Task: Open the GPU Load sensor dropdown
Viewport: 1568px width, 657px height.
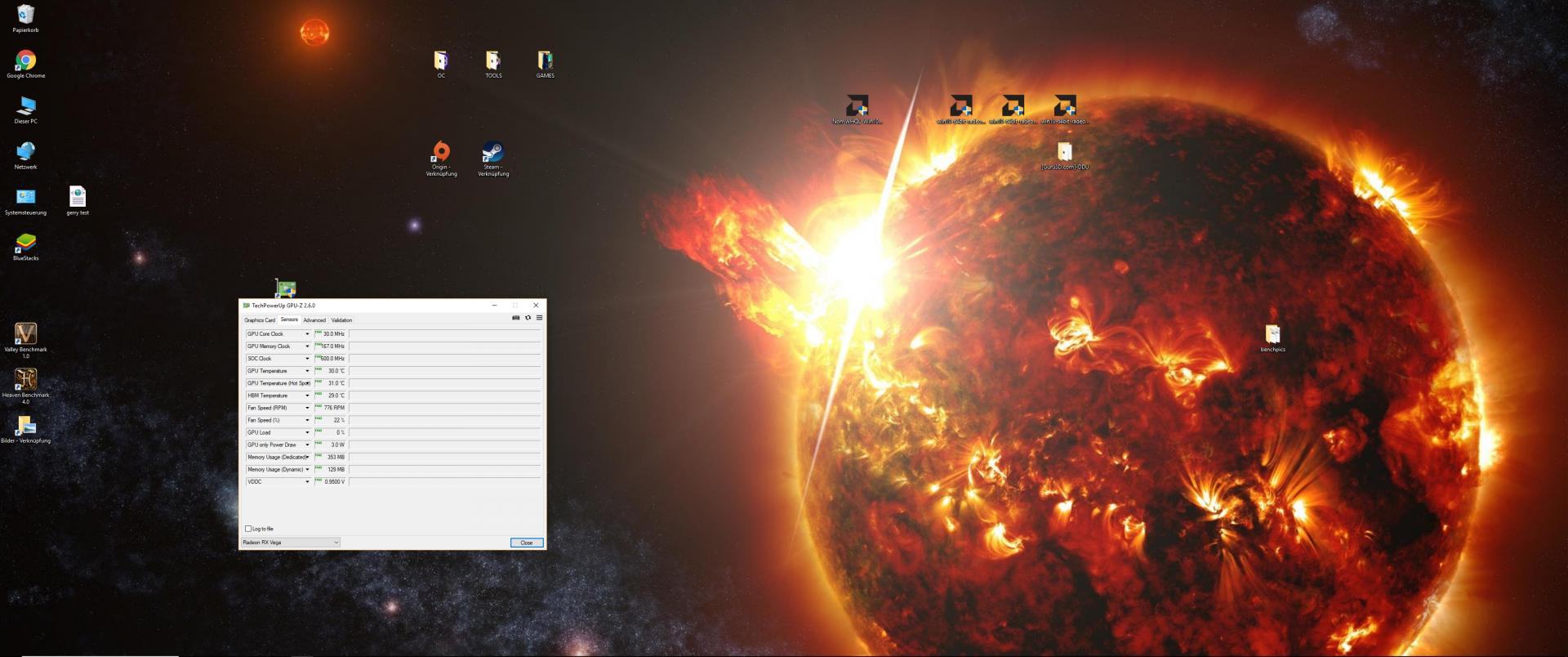Action: pyautogui.click(x=307, y=432)
